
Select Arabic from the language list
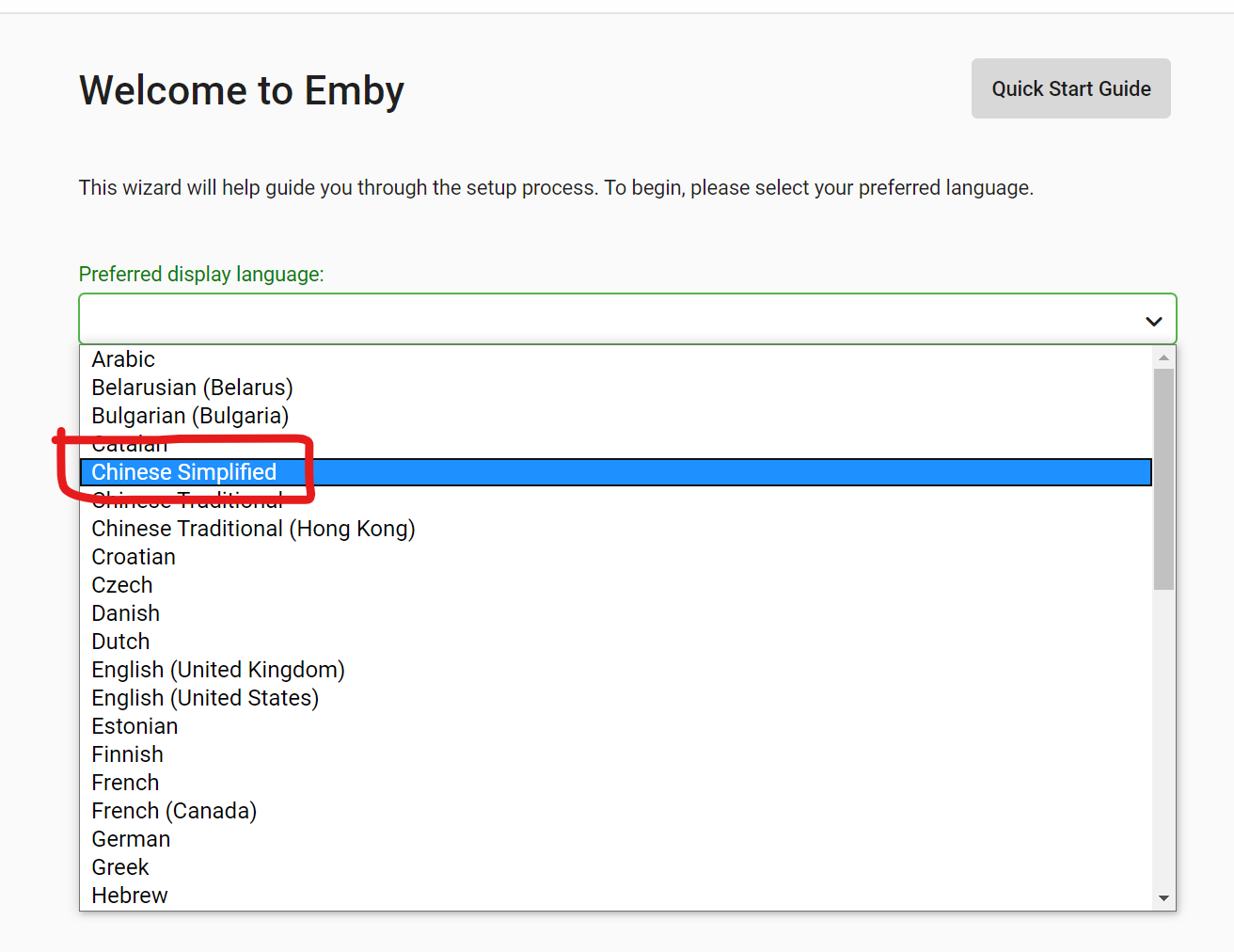(x=123, y=359)
